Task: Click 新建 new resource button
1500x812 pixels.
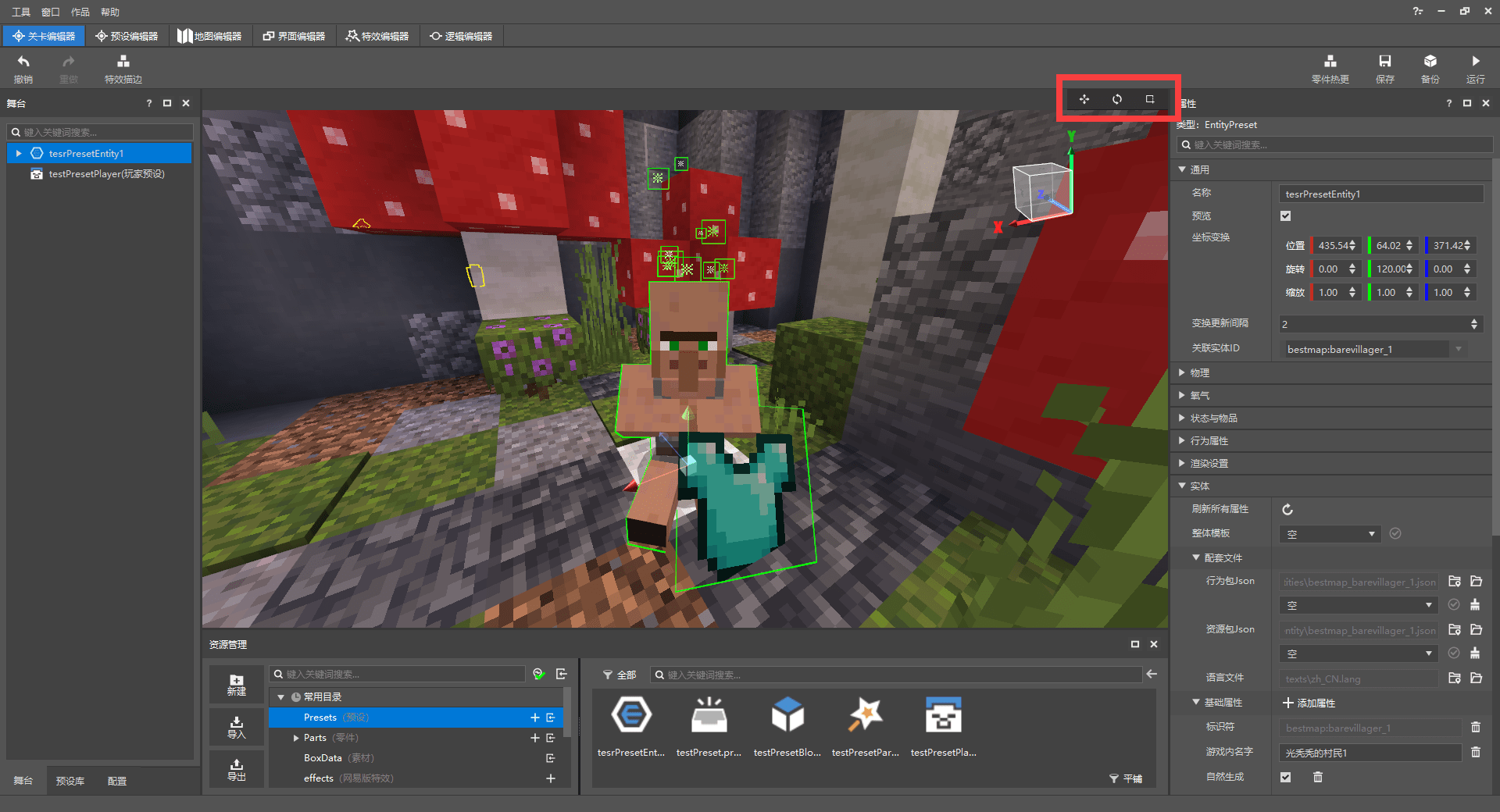Action: pos(237,685)
